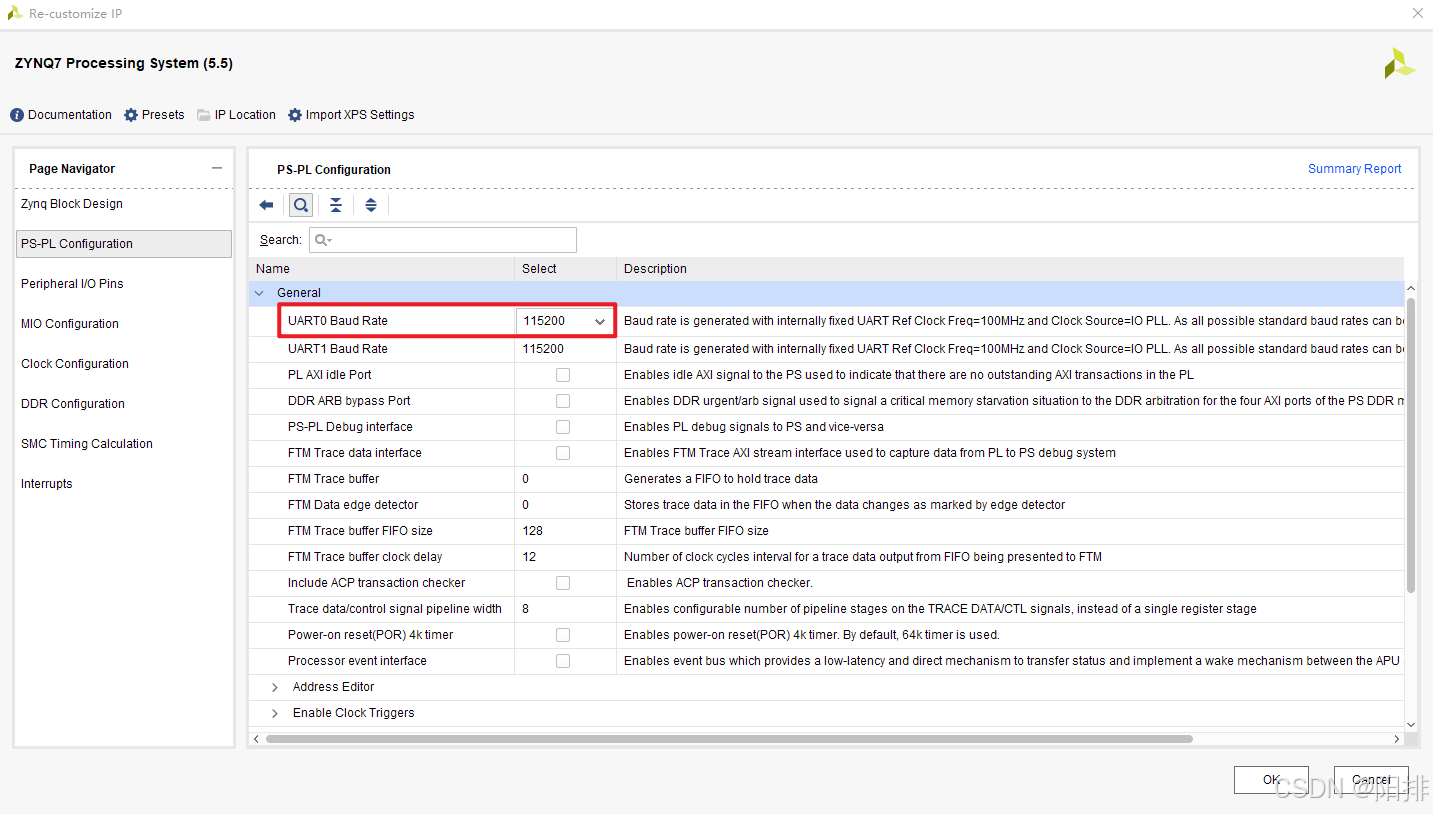The image size is (1433, 814).
Task: Click the search field magnifier icon
Action: 322,240
